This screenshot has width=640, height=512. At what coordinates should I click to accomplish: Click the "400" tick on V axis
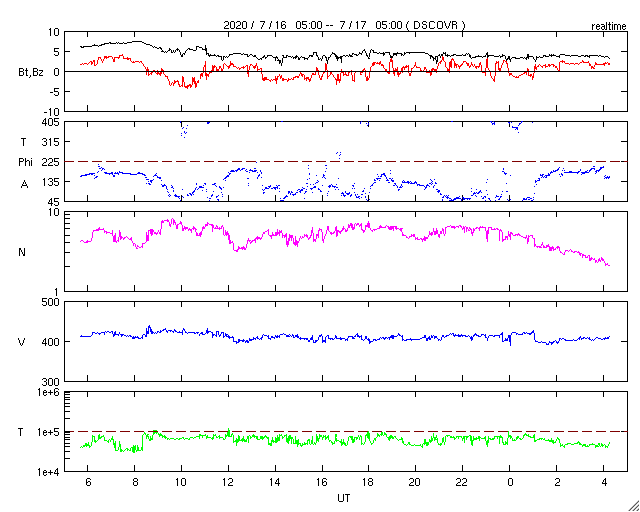(52, 342)
